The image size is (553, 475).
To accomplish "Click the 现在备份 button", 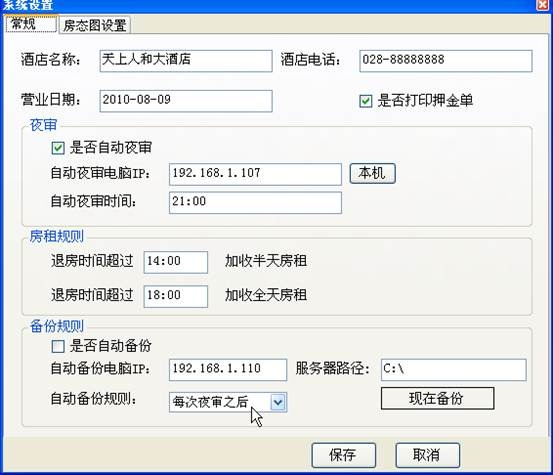I will tap(438, 398).
